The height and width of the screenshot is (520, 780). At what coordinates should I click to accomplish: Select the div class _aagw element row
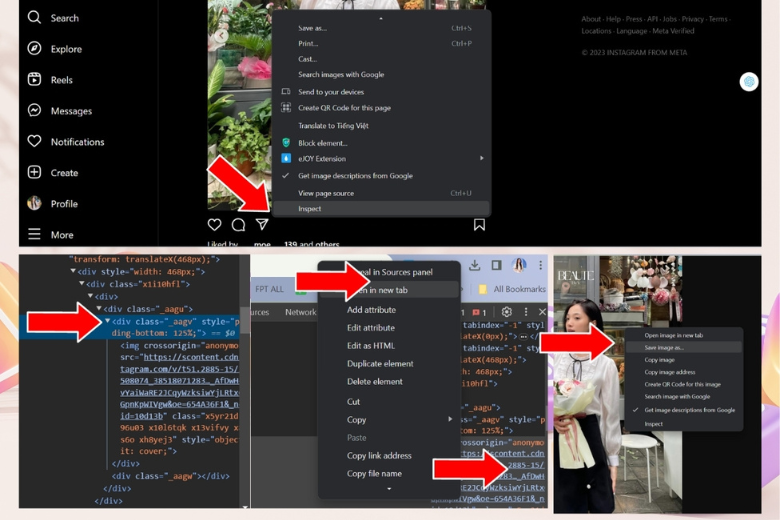point(171,476)
